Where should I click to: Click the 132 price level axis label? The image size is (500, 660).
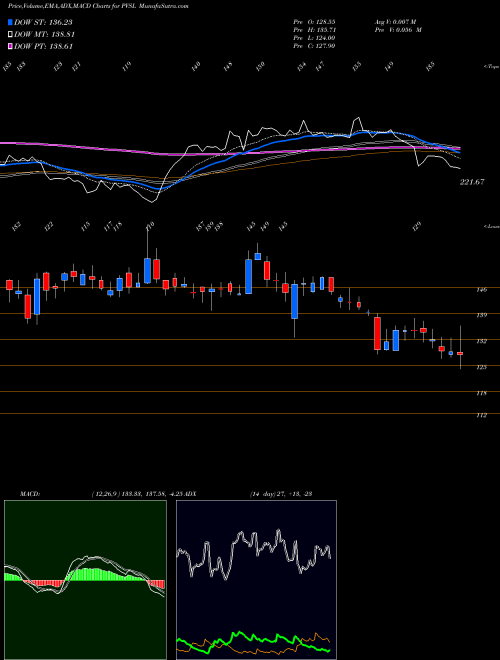tap(482, 341)
